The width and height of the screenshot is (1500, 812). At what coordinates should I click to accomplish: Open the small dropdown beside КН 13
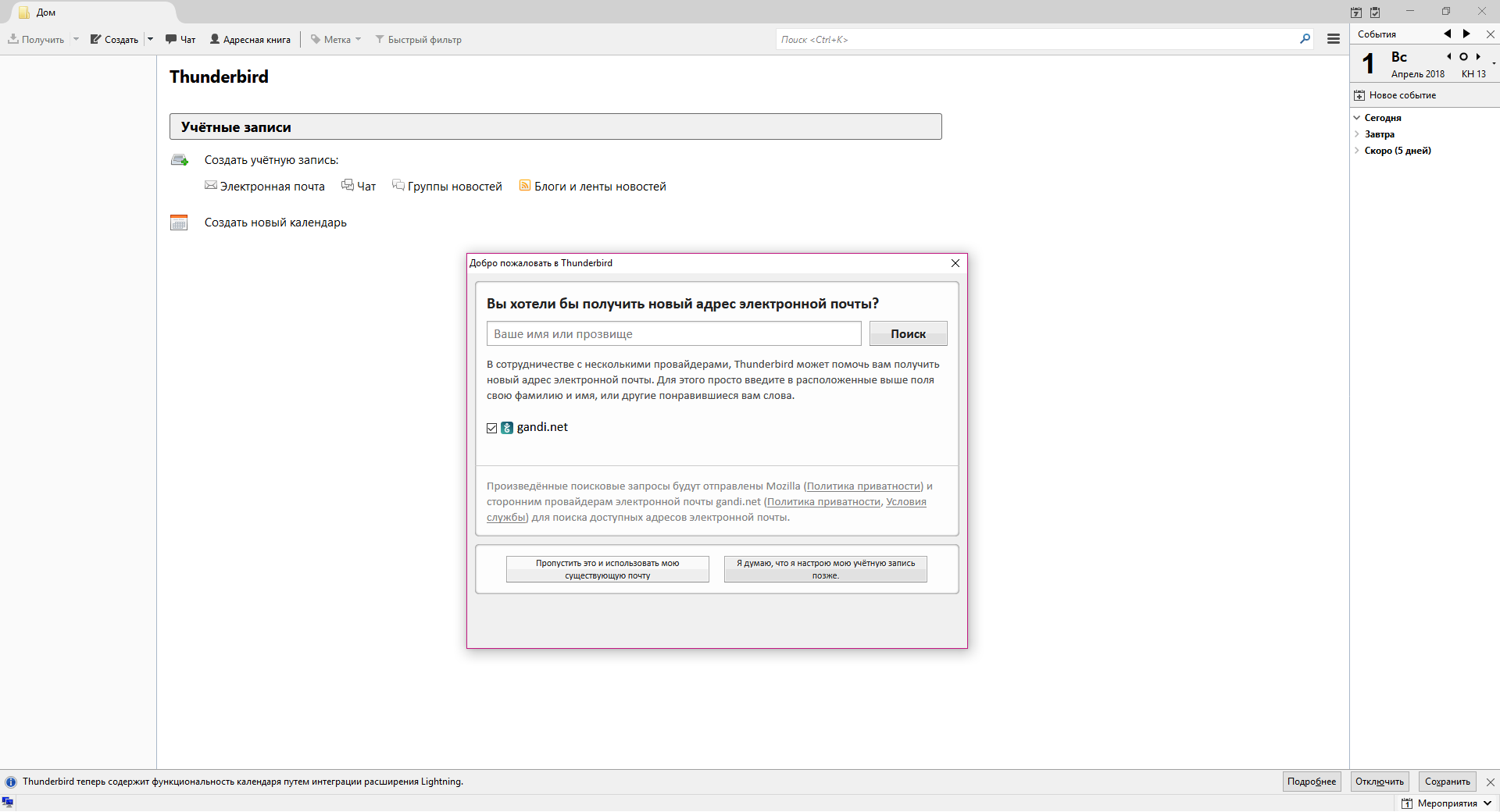[1494, 63]
